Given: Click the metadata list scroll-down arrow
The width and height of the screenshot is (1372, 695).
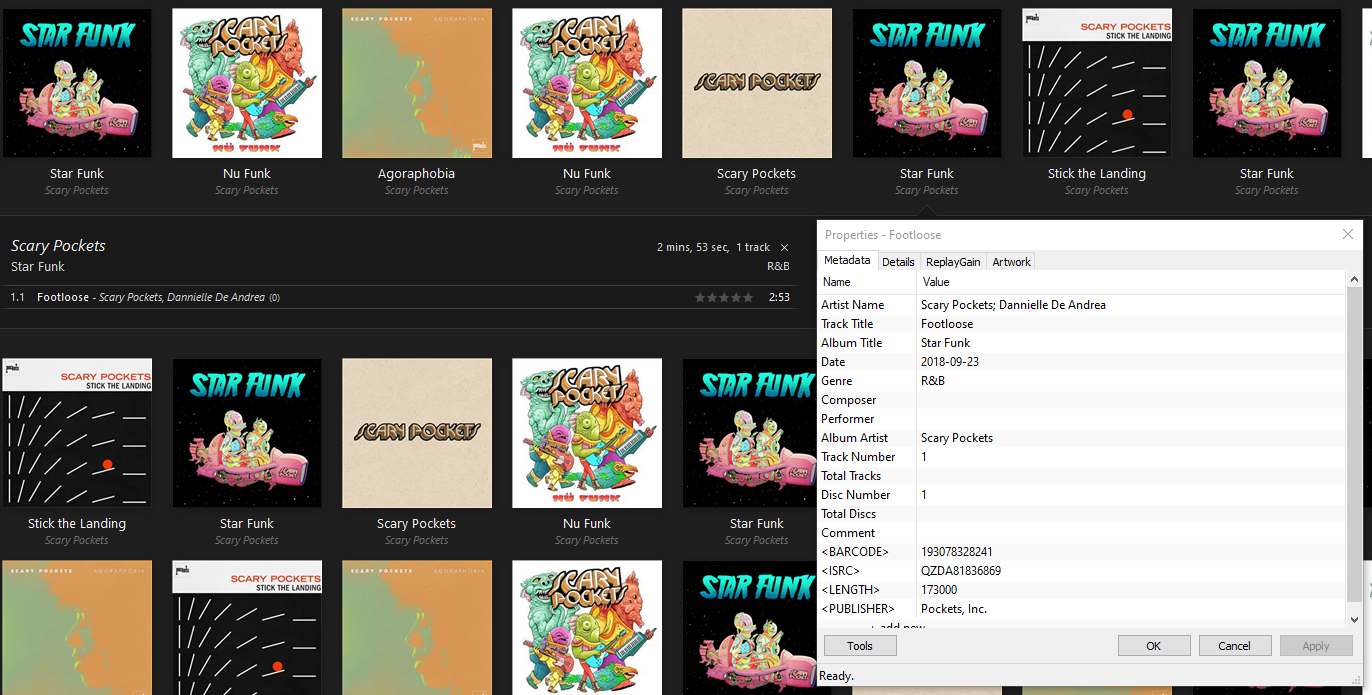Looking at the screenshot, I should coord(1355,619).
